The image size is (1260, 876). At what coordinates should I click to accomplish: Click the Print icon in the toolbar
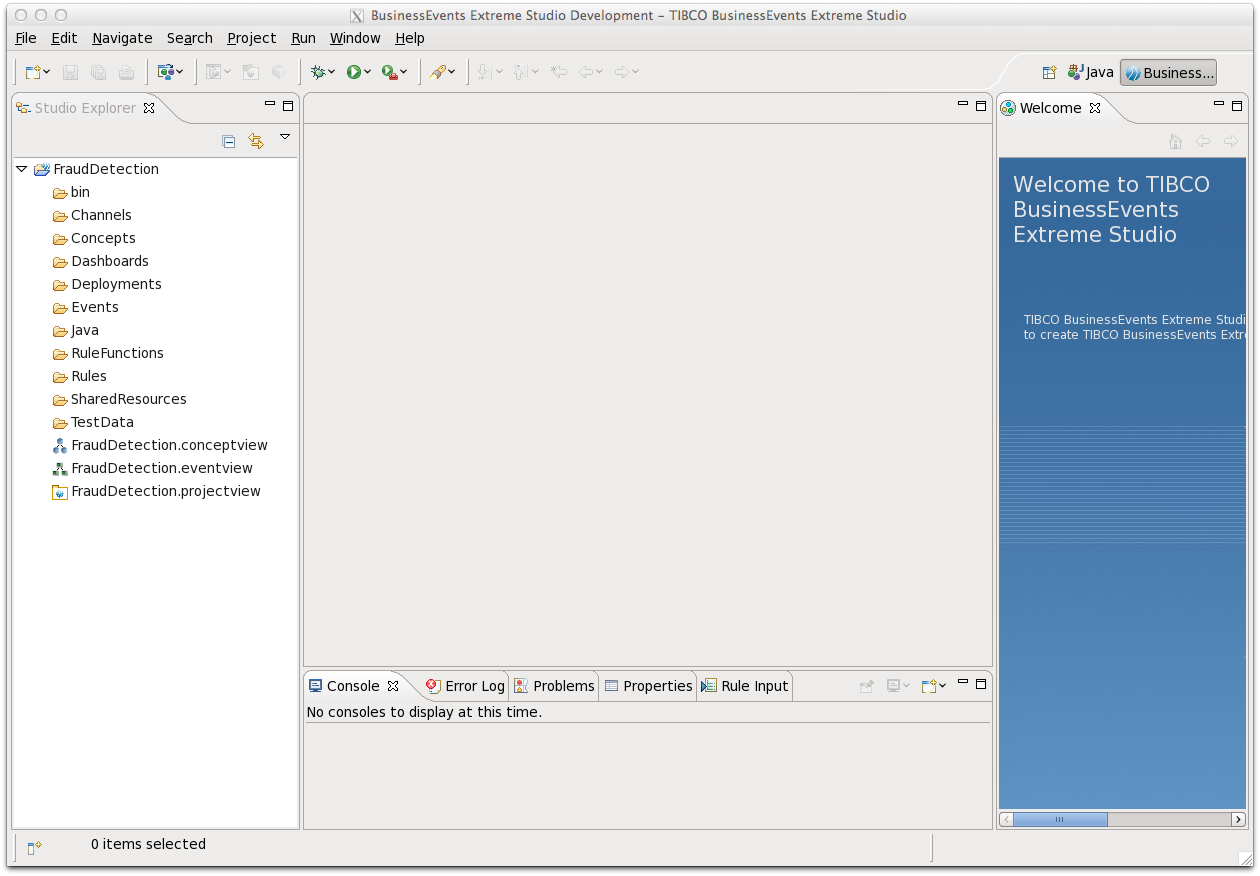point(126,72)
